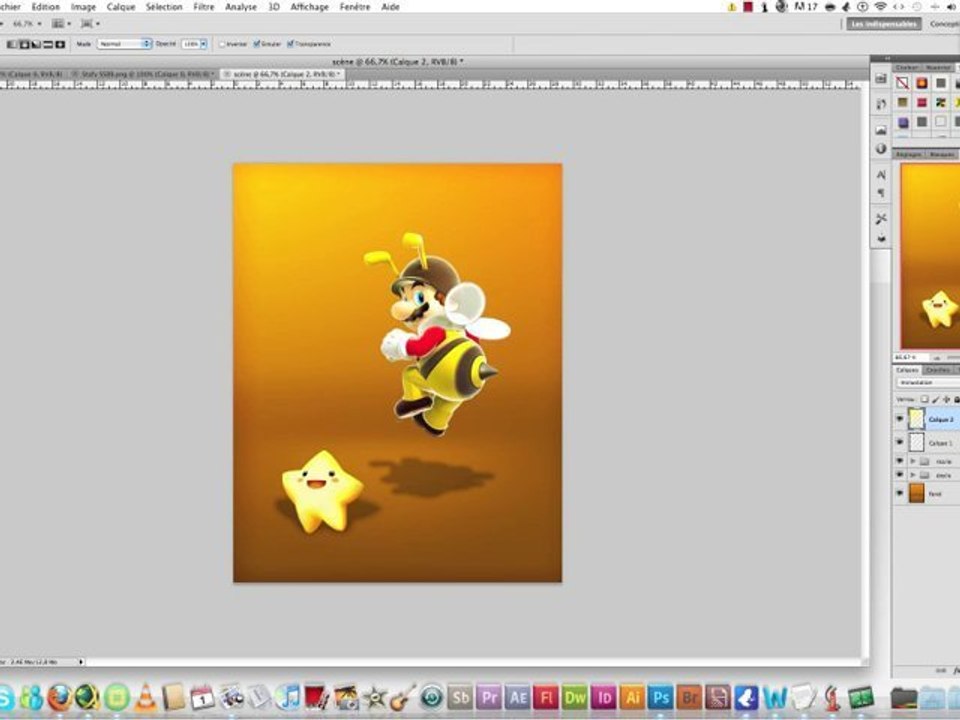Open the Mini Bridge panel icon
The height and width of the screenshot is (720, 960).
click(881, 79)
